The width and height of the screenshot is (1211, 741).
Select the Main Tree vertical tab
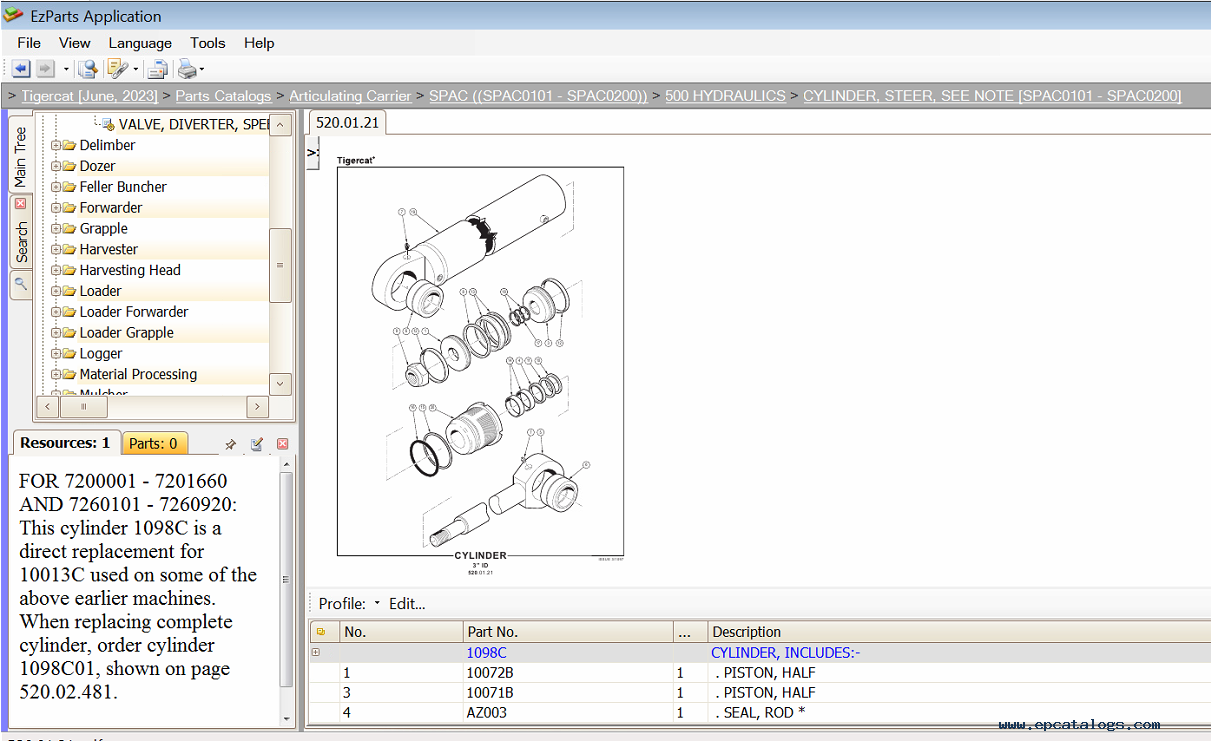coord(21,156)
